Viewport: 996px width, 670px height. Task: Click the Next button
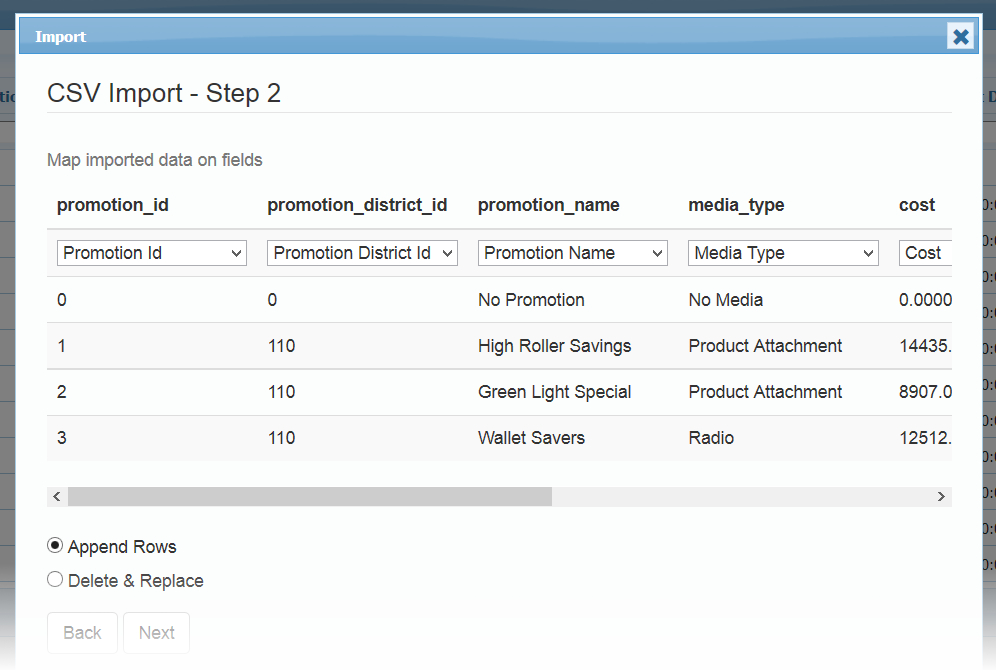[x=156, y=633]
